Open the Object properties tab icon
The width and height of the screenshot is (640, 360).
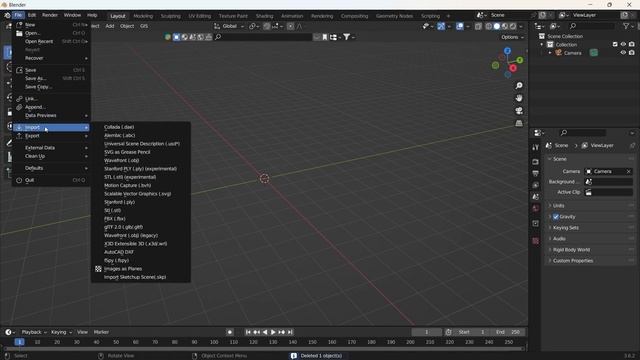pos(536,224)
